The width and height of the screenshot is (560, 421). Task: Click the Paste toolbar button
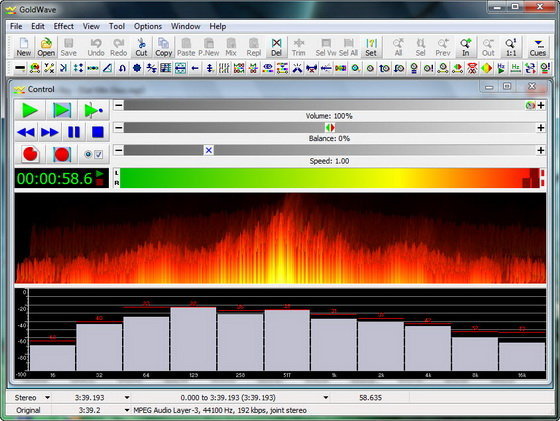pos(186,47)
